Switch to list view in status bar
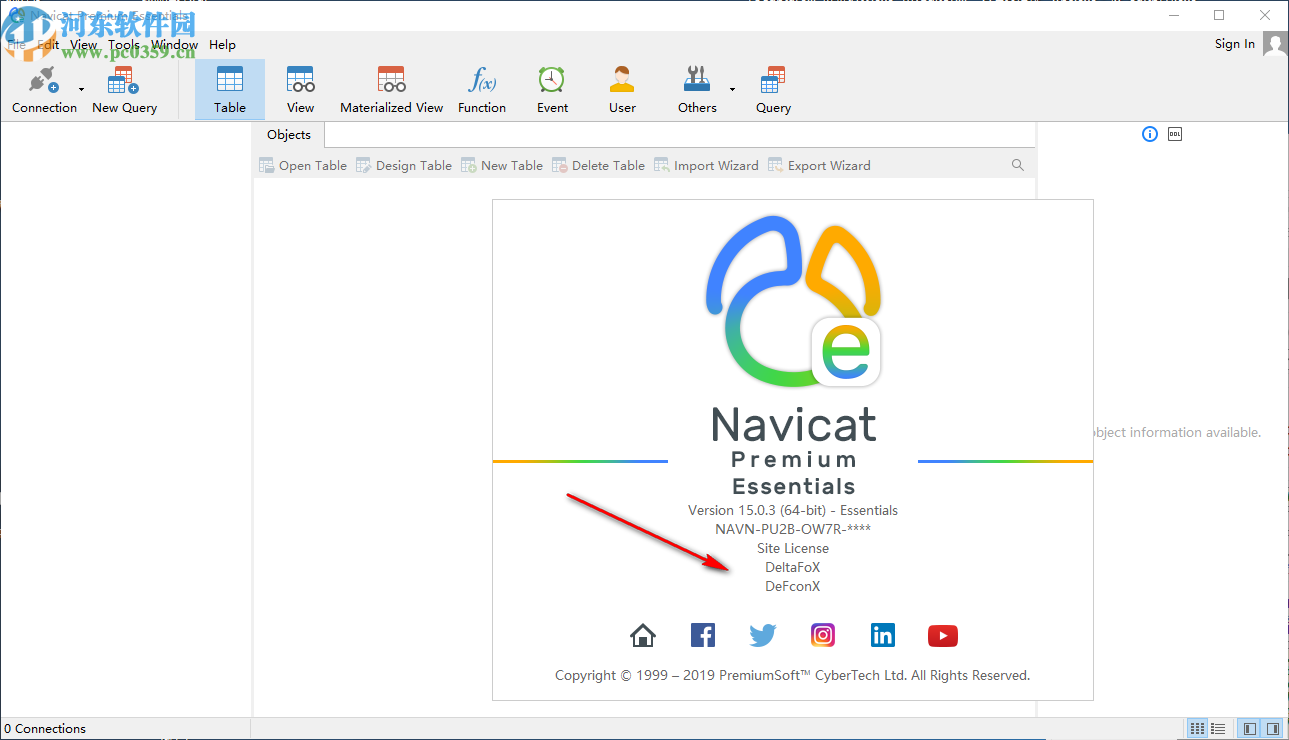This screenshot has width=1289, height=740. click(1218, 728)
